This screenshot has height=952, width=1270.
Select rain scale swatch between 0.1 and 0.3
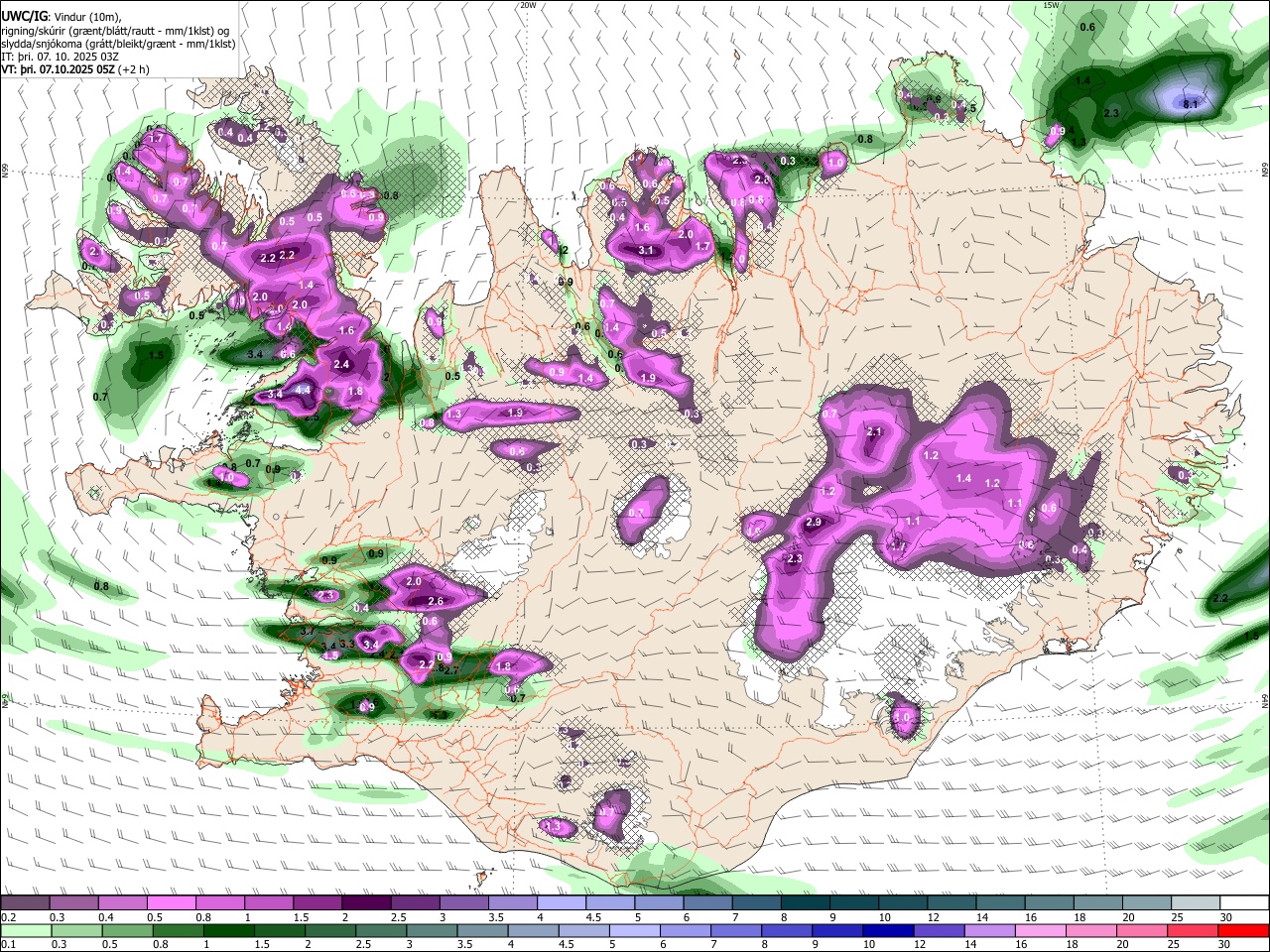click(x=27, y=930)
